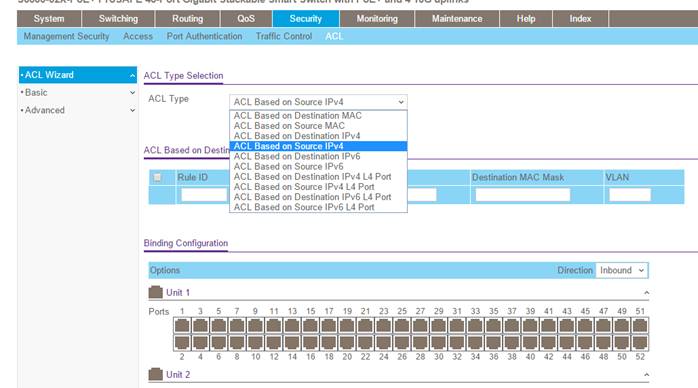
Task: Open the Maintenance tab
Action: 457,19
